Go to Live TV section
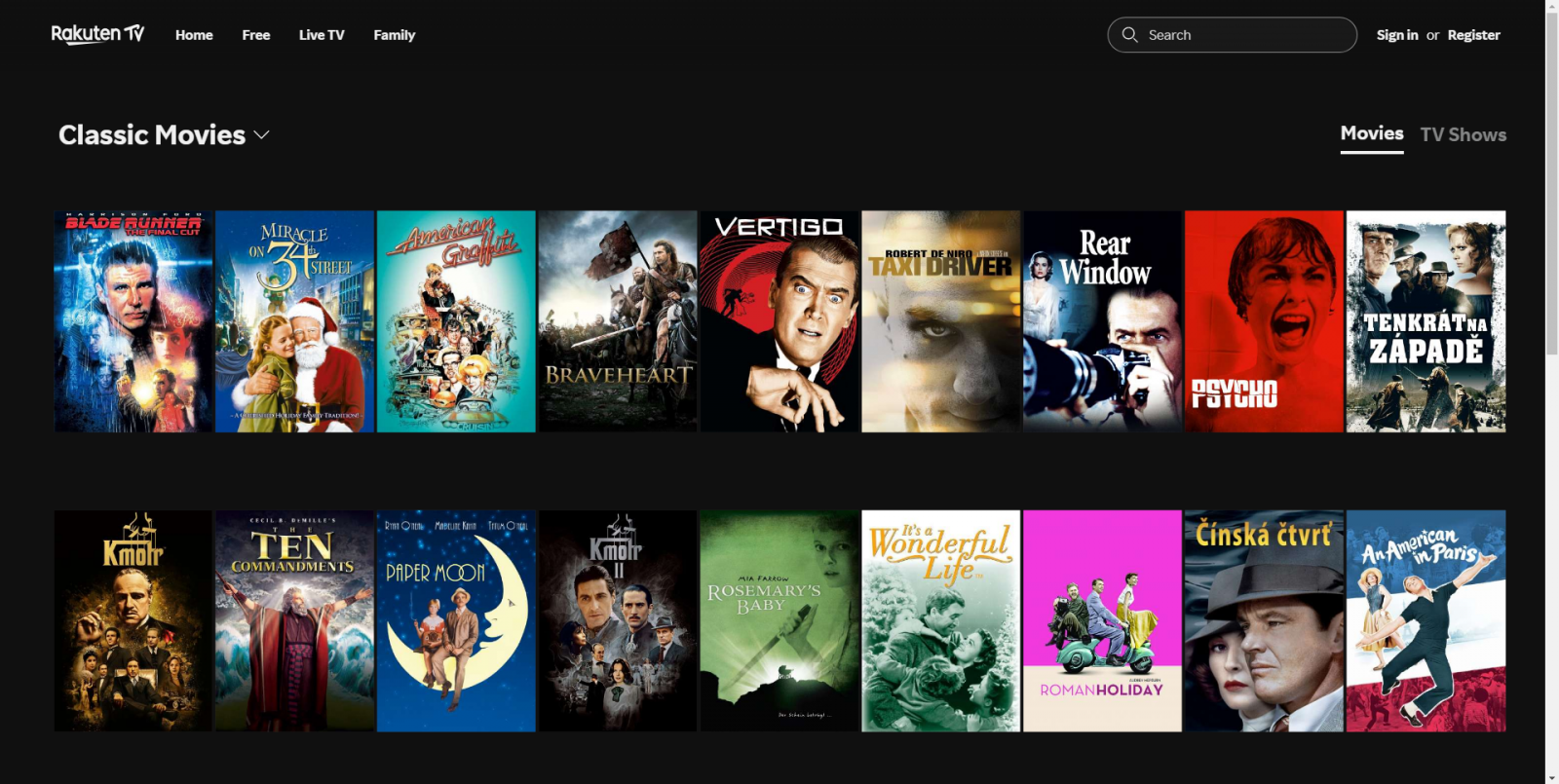The width and height of the screenshot is (1559, 784). [322, 35]
